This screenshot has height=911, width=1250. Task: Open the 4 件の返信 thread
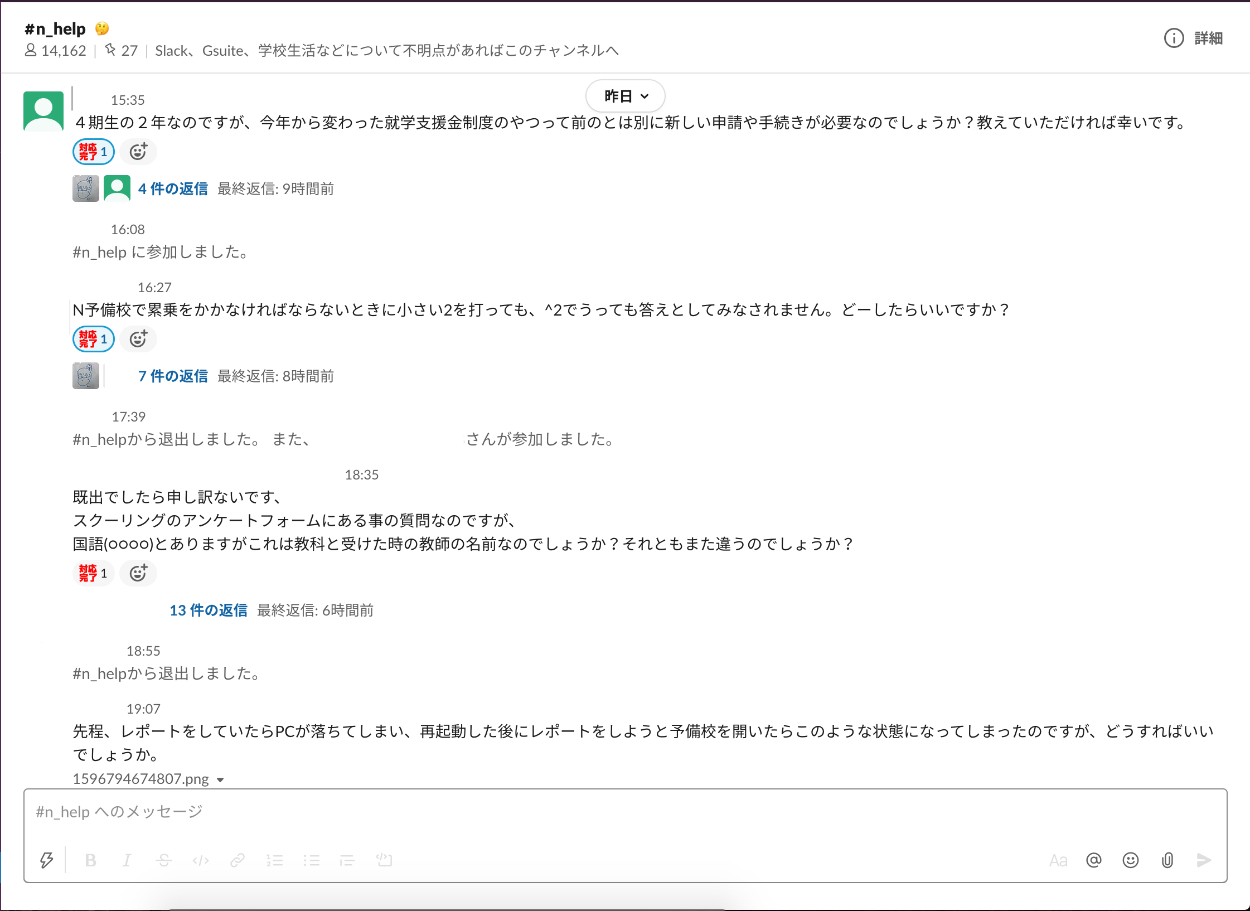coord(173,188)
